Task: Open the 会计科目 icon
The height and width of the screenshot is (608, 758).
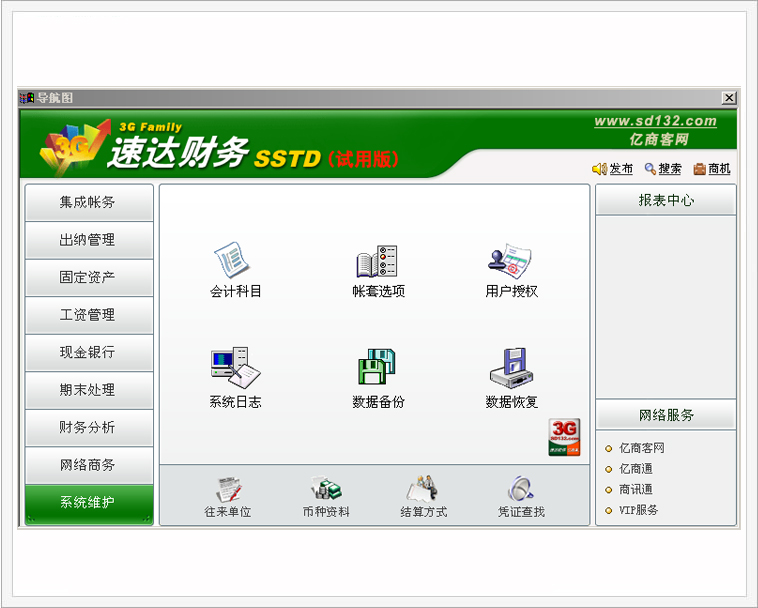Action: tap(233, 261)
